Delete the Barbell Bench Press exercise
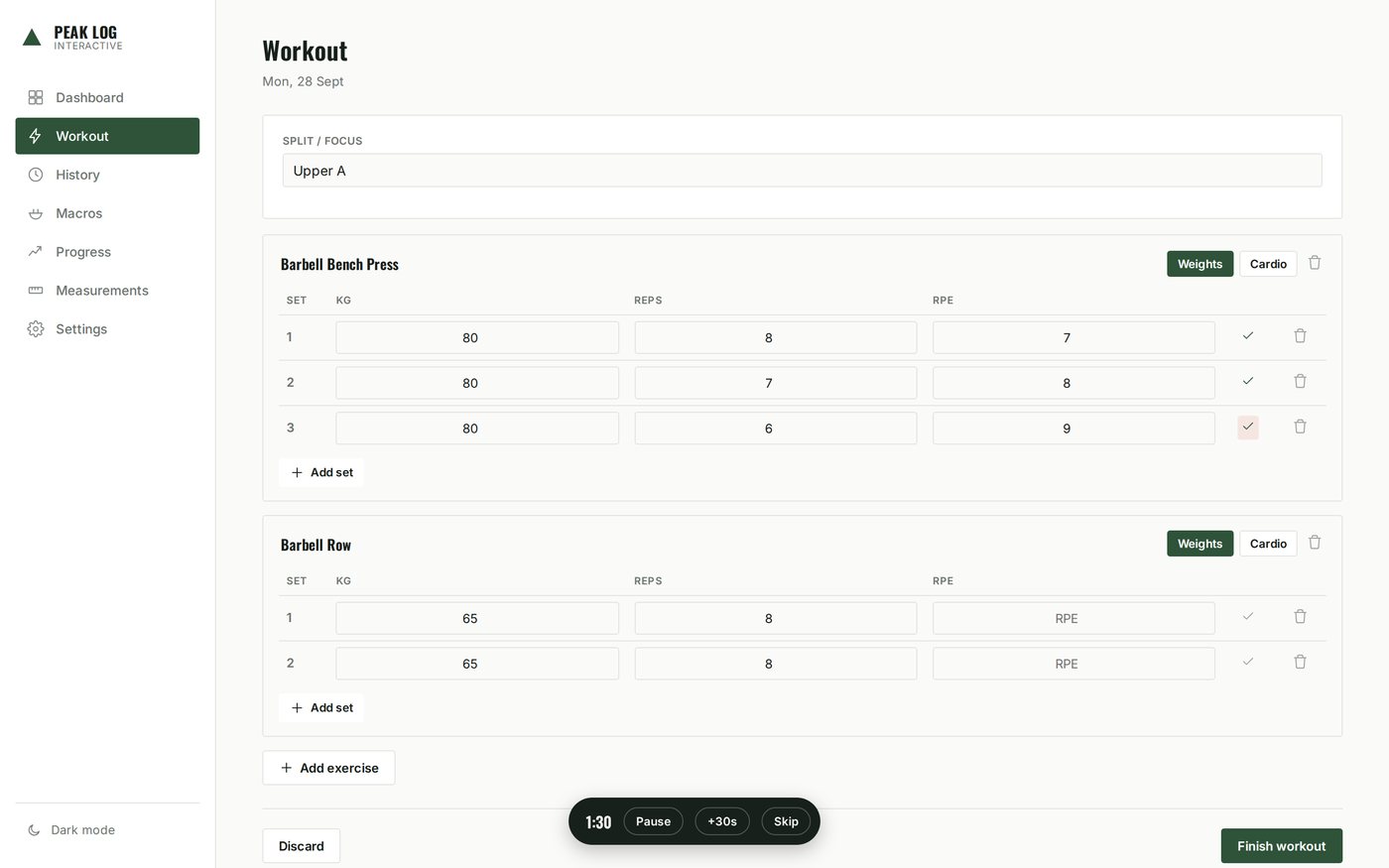 pyautogui.click(x=1315, y=263)
